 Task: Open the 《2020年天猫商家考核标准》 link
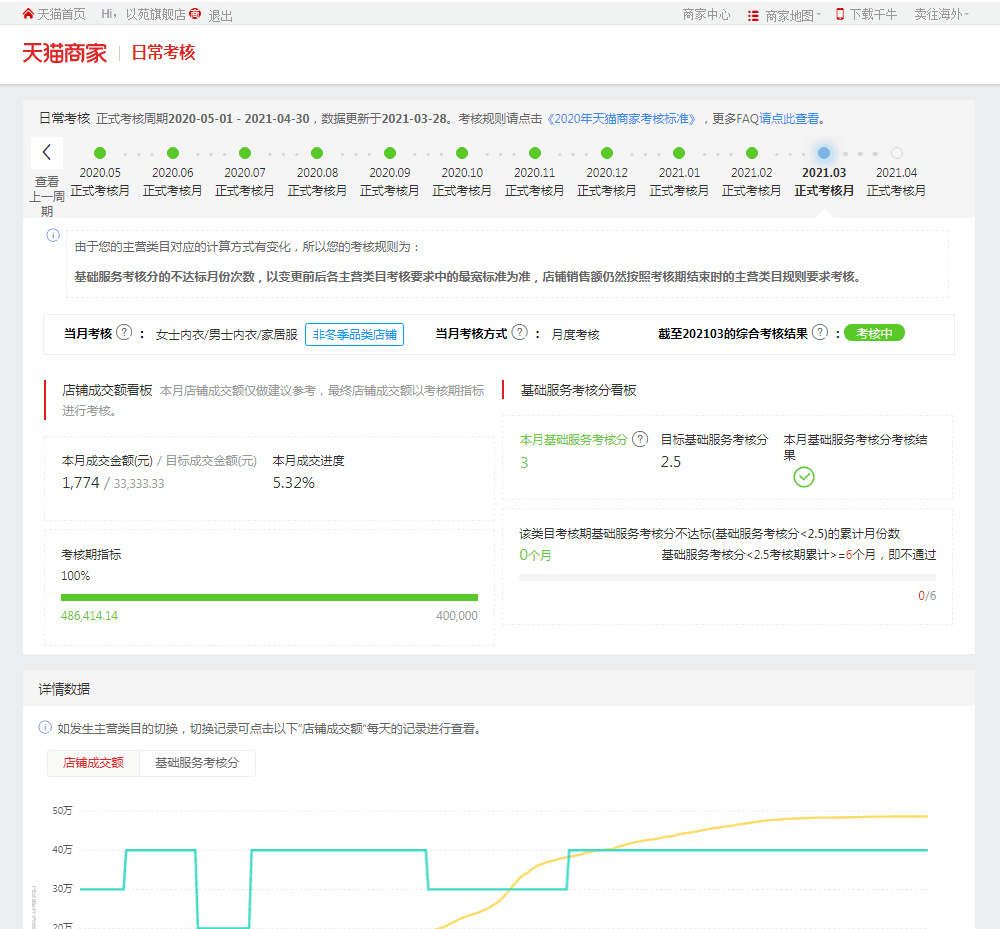tap(622, 119)
